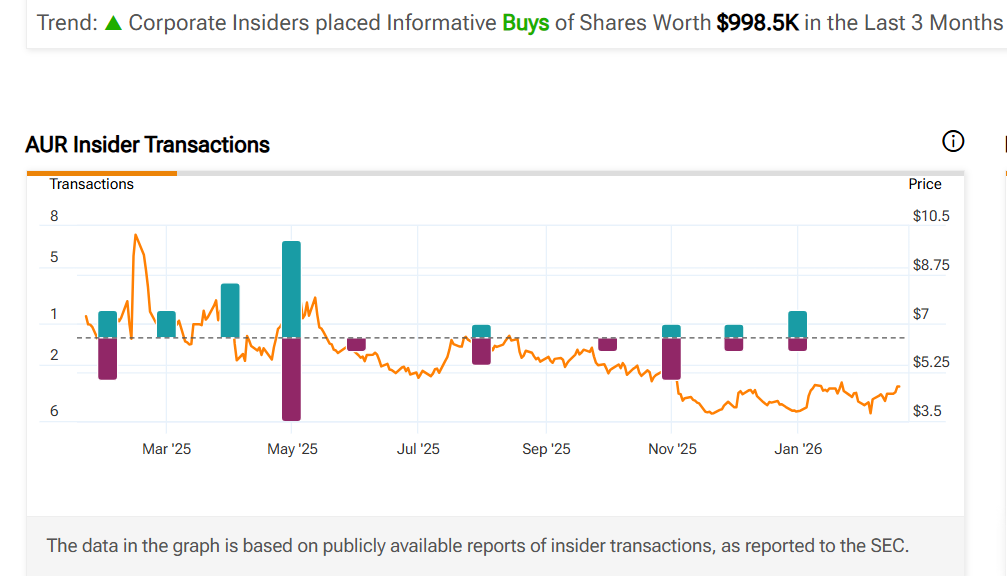Click the '$10.5' price axis label
1007x576 pixels.
930,216
